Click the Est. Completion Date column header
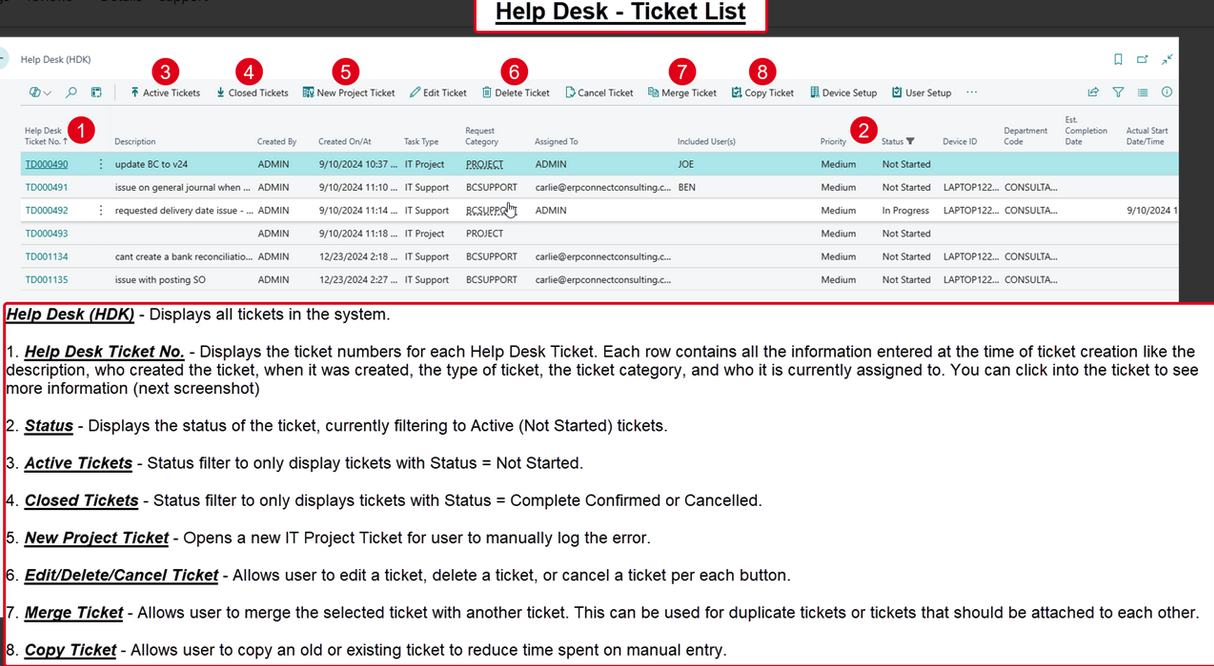This screenshot has height=666, width=1214. [1086, 131]
